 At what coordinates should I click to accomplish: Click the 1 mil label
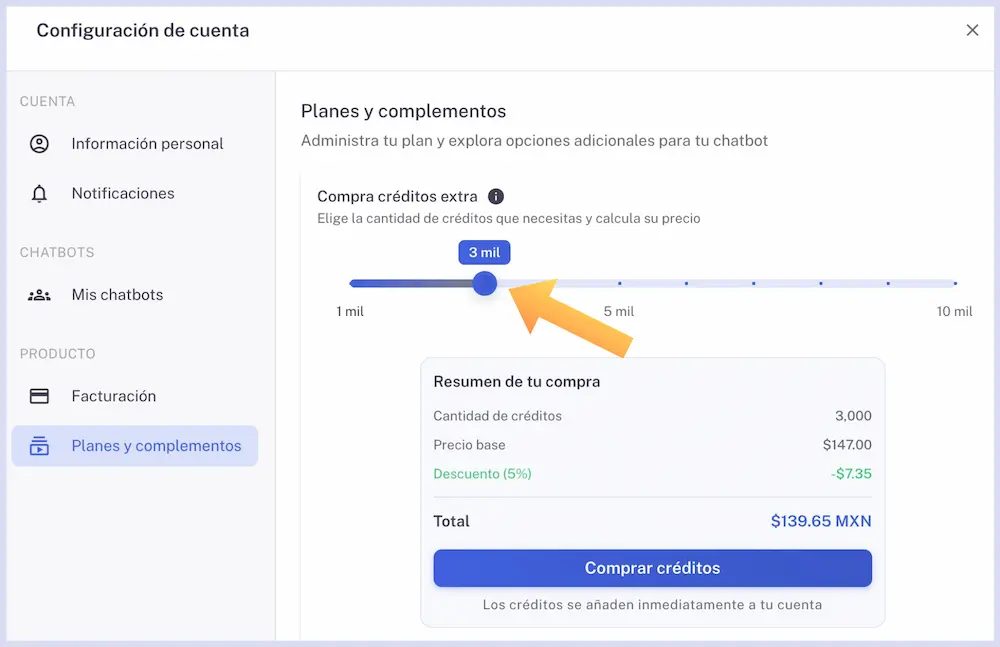(x=350, y=311)
